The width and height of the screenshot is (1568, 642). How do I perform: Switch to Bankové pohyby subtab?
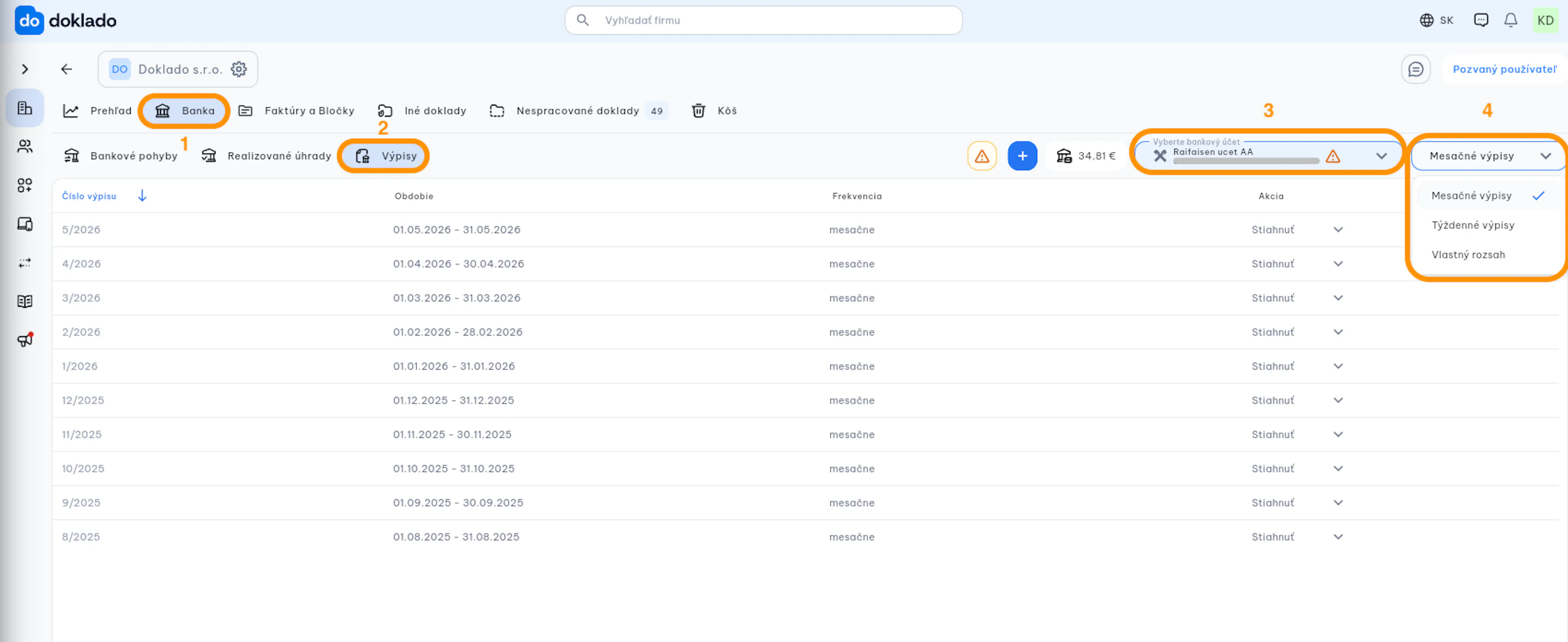[x=121, y=156]
